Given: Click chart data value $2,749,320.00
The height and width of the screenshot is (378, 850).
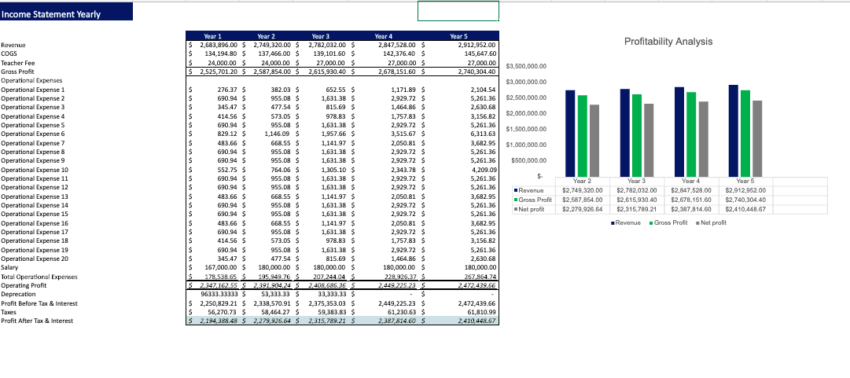Looking at the screenshot, I should click(582, 190).
